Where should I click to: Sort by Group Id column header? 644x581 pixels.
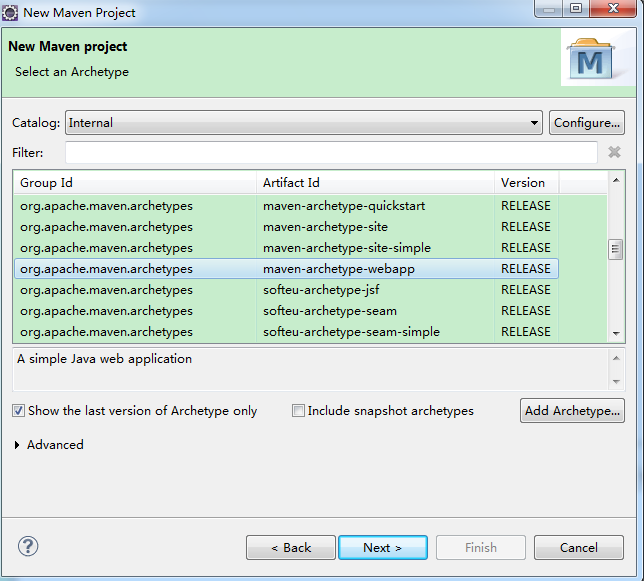click(x=135, y=183)
